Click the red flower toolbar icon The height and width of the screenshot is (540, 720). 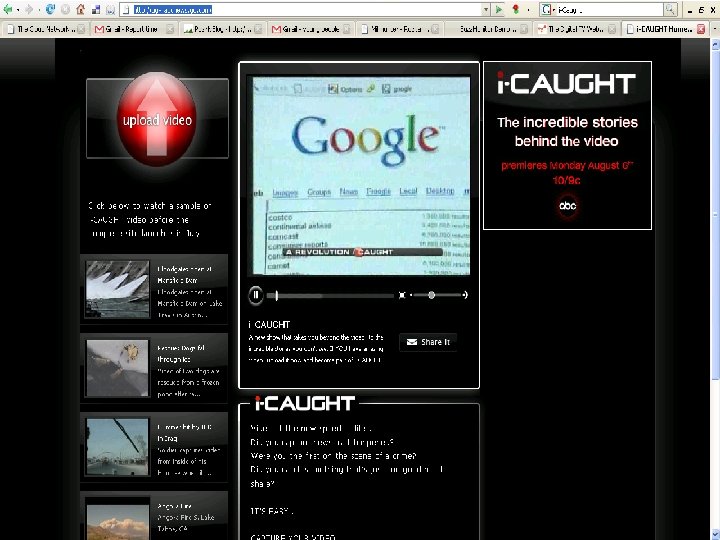pyautogui.click(x=516, y=9)
